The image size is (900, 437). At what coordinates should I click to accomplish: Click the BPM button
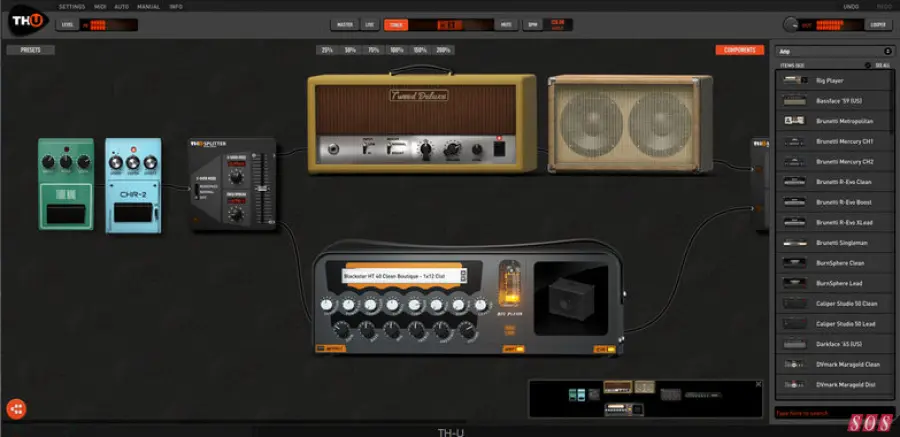point(532,25)
